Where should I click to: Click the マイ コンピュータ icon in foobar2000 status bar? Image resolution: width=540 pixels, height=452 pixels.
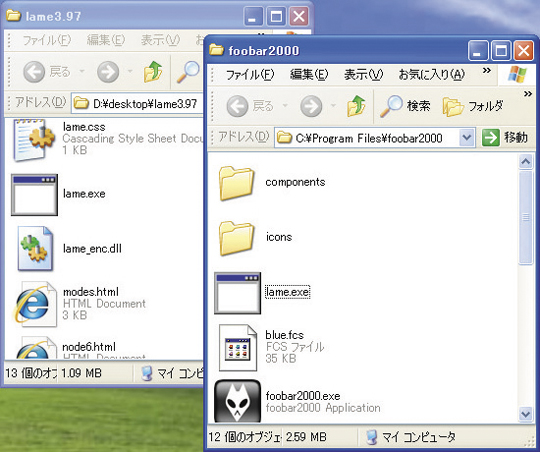[371, 437]
